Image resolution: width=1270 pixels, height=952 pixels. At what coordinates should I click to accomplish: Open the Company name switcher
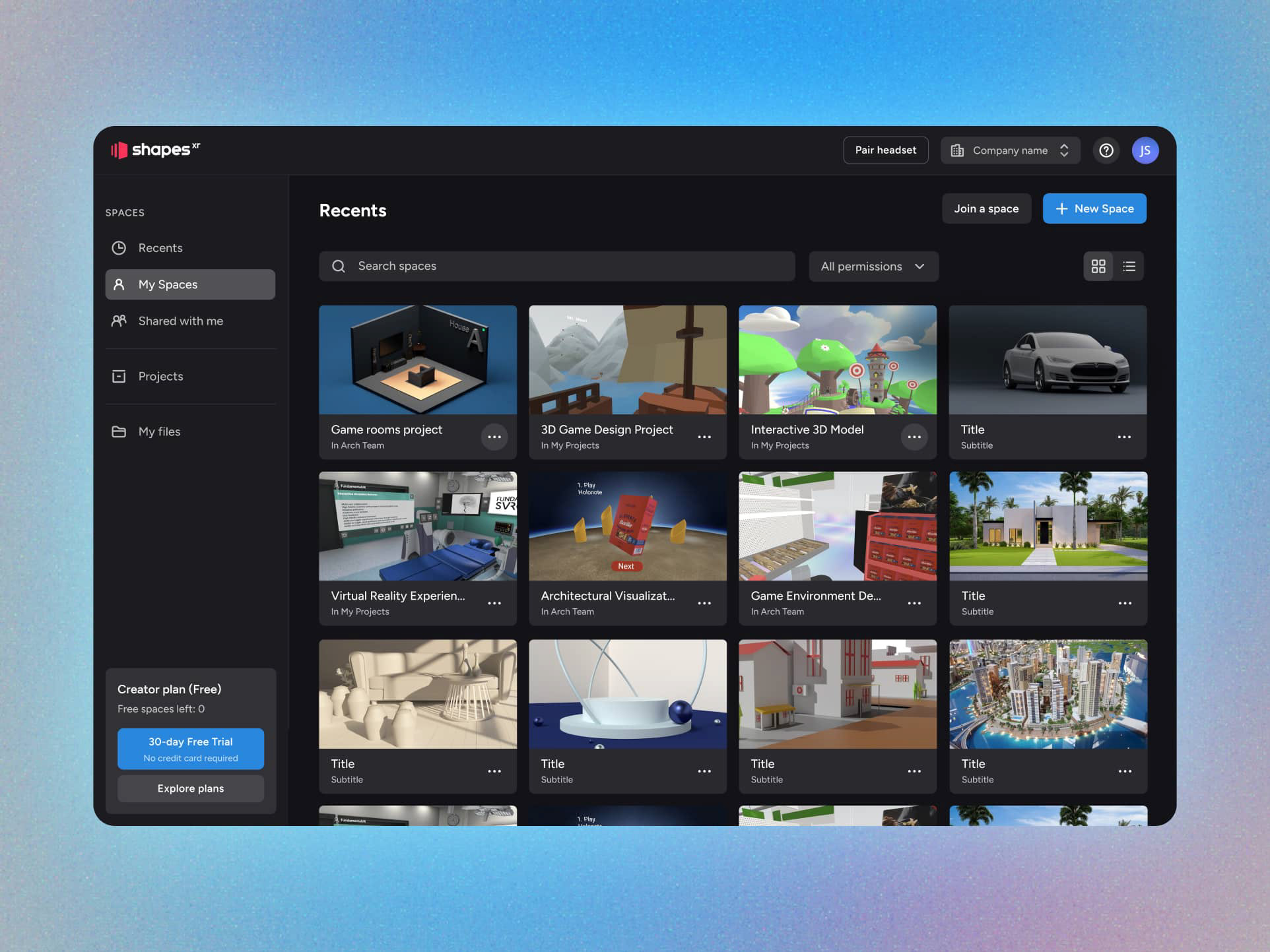point(1010,150)
